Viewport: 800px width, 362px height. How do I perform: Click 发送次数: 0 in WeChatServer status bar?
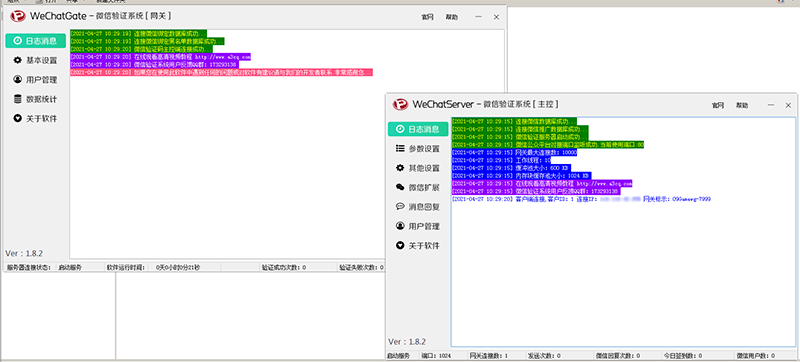pos(544,355)
